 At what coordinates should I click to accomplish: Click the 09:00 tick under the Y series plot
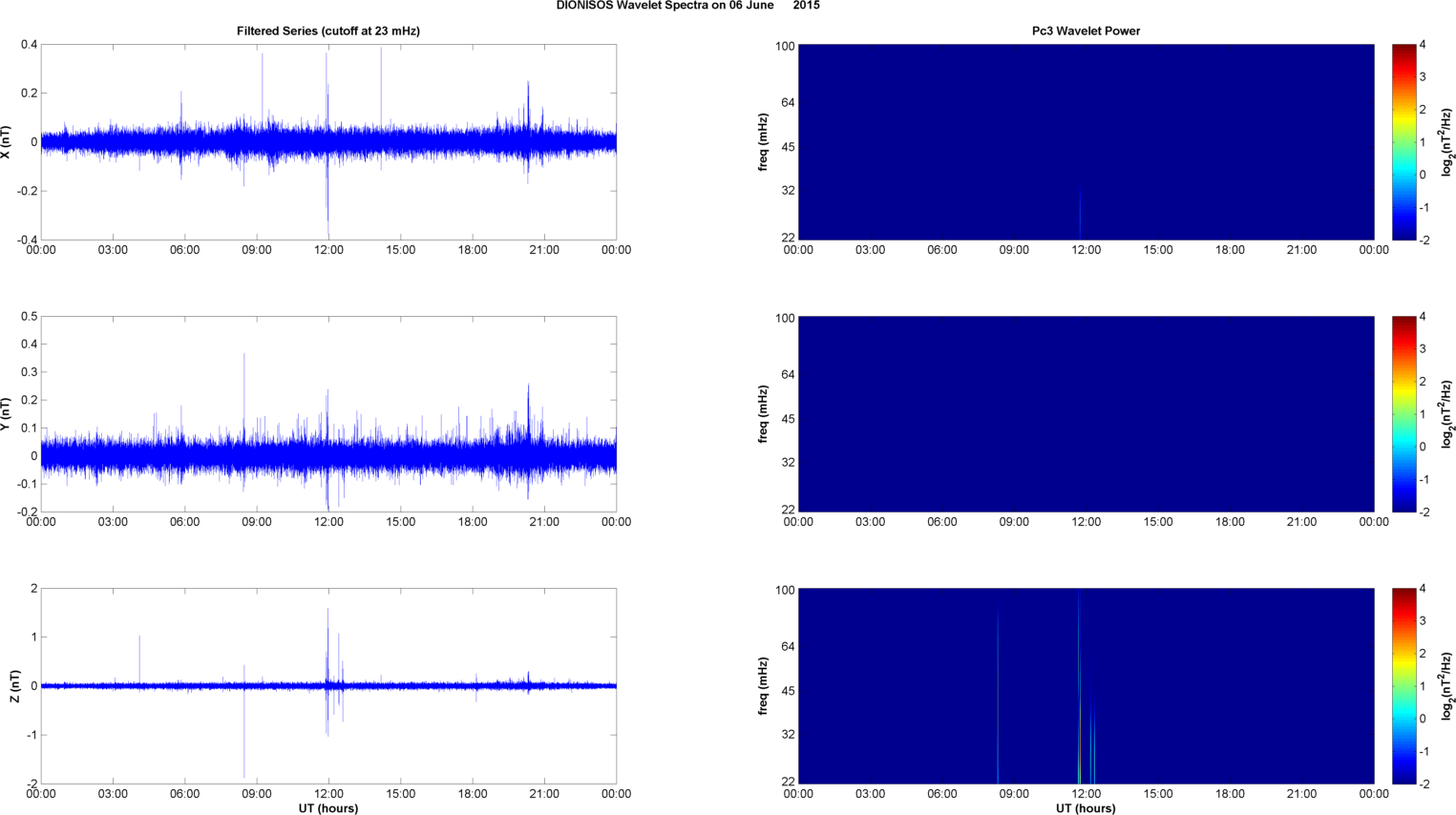coord(257,522)
